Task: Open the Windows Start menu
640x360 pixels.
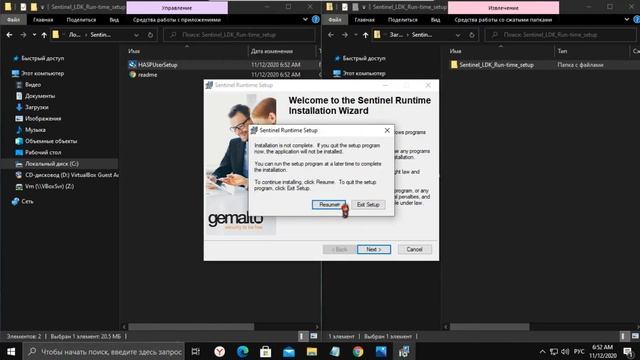Action: pyautogui.click(x=11, y=351)
